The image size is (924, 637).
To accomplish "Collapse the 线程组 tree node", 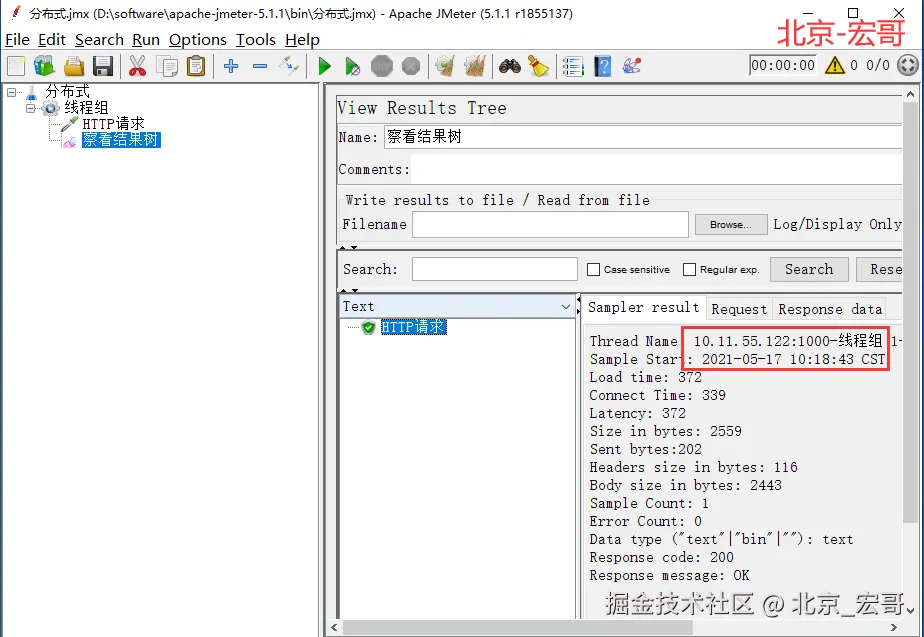I will tap(30, 108).
